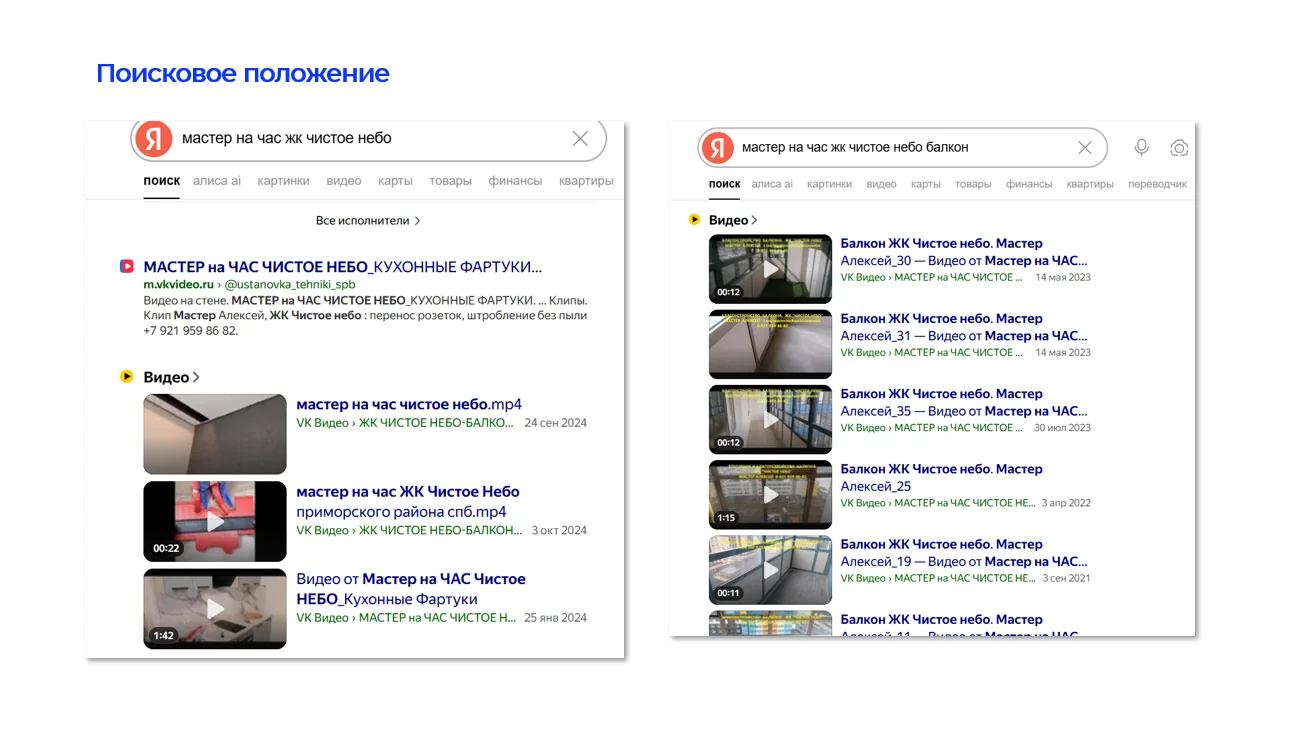The height and width of the screenshot is (732, 1298).
Task: Click the Yandex logo in left search bar
Action: [154, 139]
